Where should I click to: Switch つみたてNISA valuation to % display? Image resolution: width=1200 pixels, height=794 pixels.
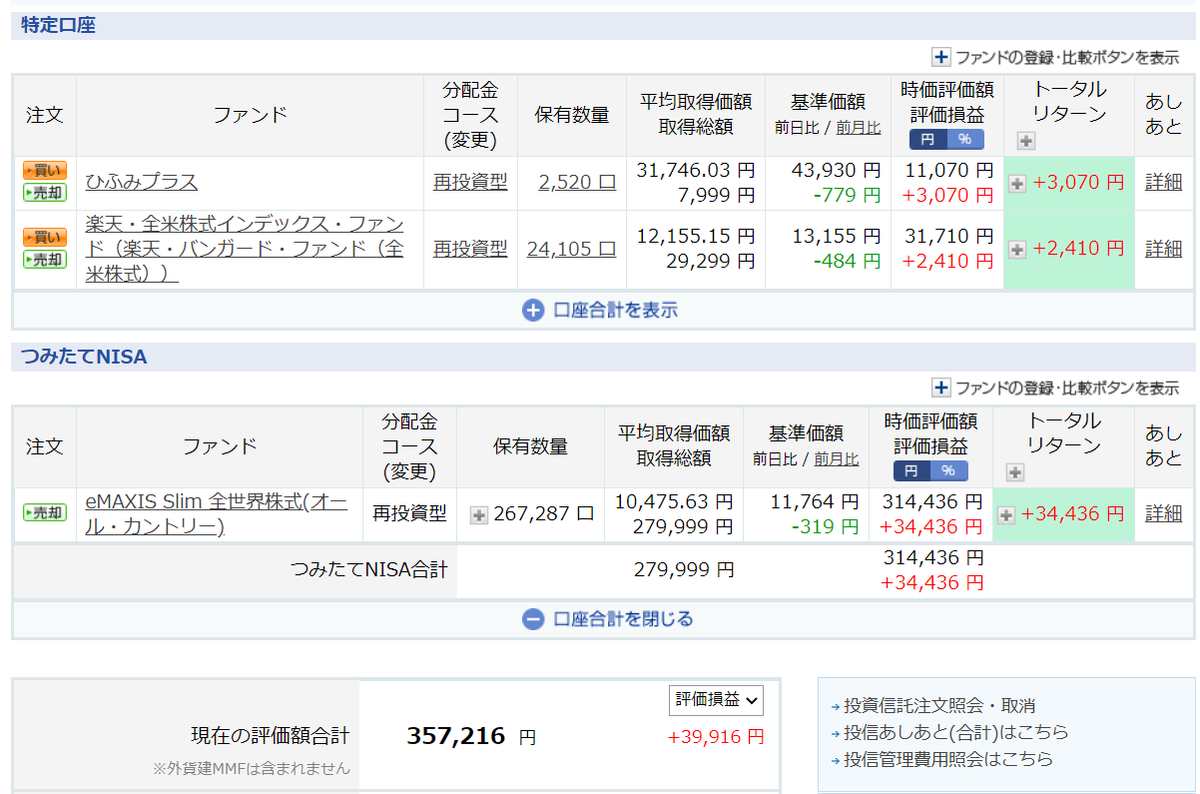pyautogui.click(x=949, y=471)
